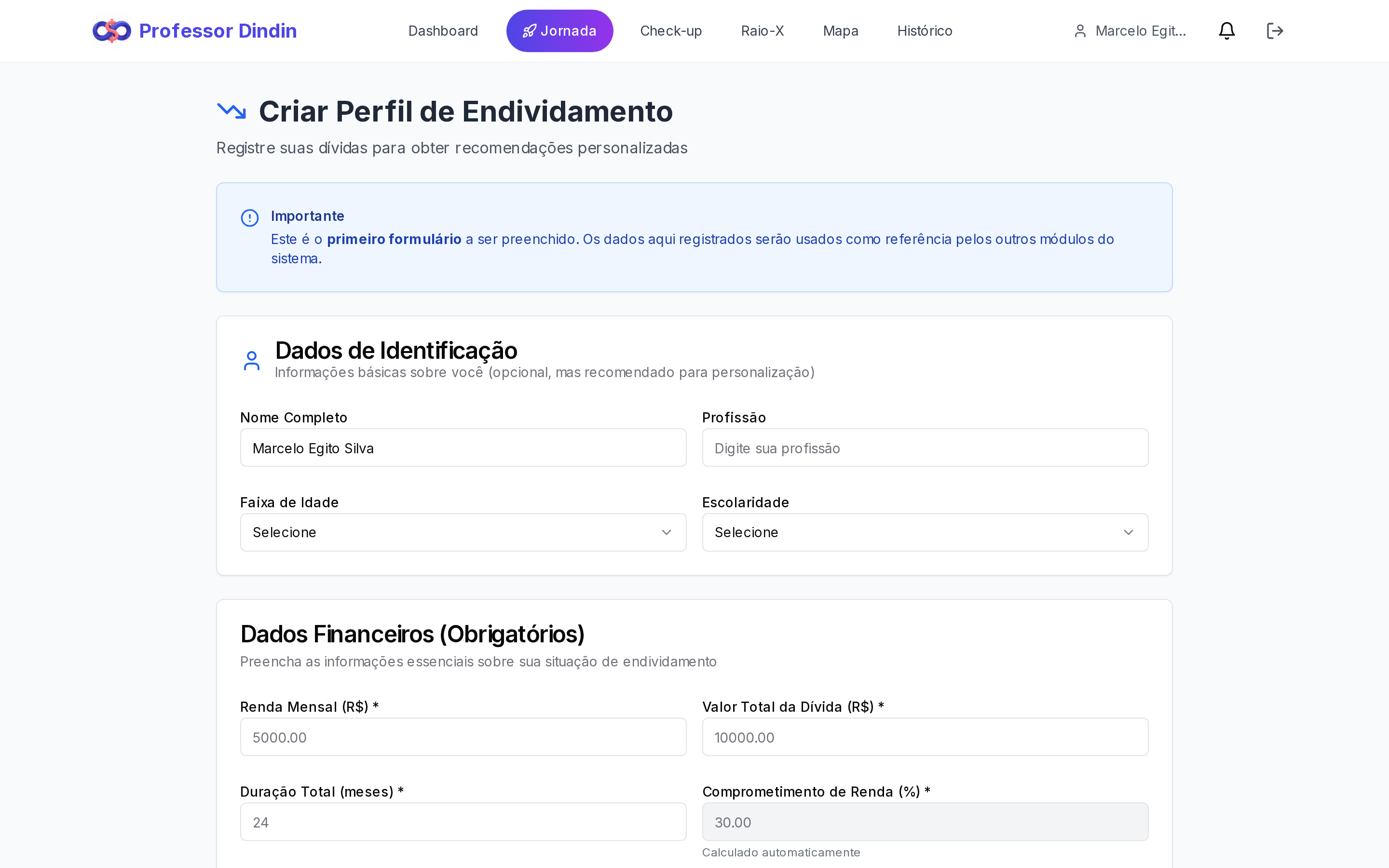This screenshot has width=1389, height=868.
Task: Click the Duração Total (meses) input
Action: point(463,822)
